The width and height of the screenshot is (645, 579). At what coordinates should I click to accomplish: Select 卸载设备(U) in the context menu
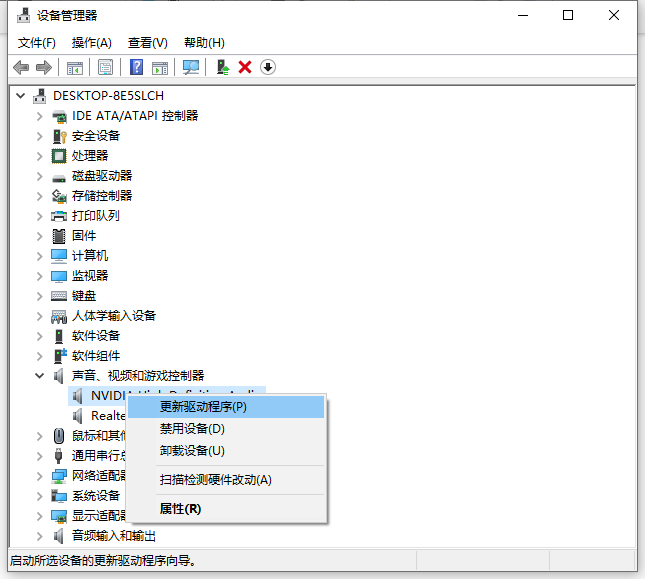click(x=192, y=451)
